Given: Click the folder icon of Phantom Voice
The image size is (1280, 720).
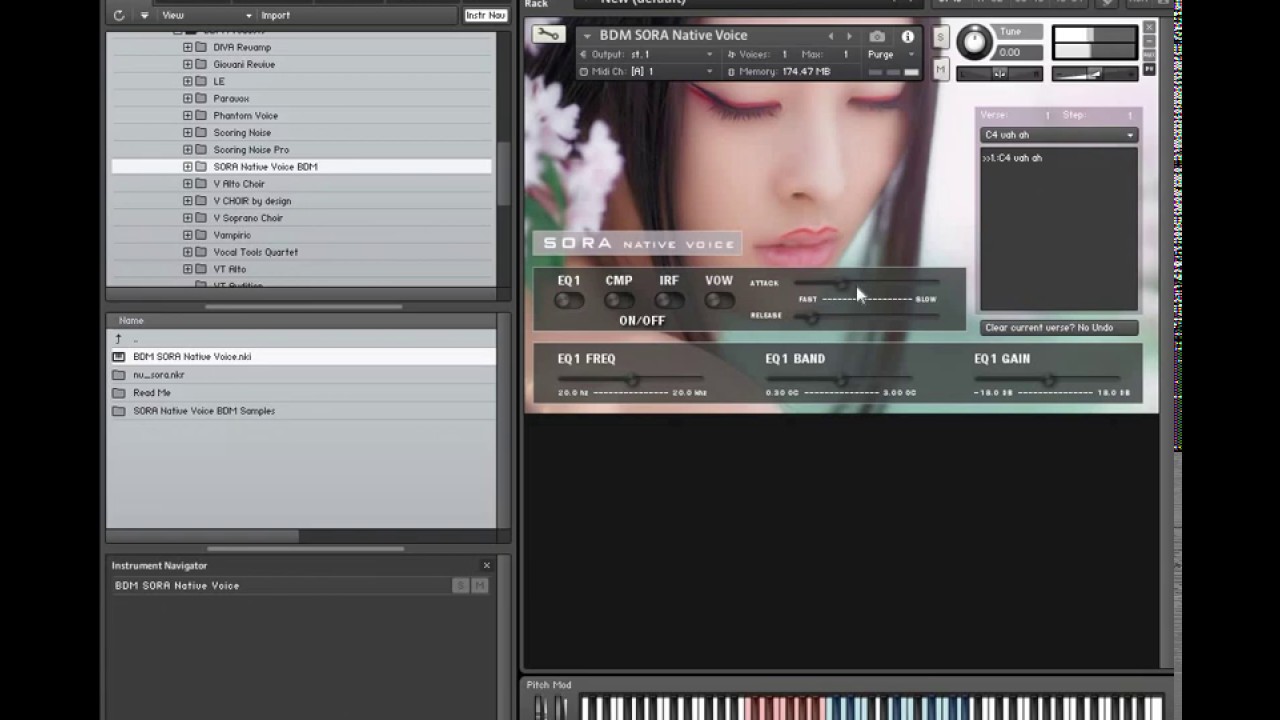Looking at the screenshot, I should point(201,115).
